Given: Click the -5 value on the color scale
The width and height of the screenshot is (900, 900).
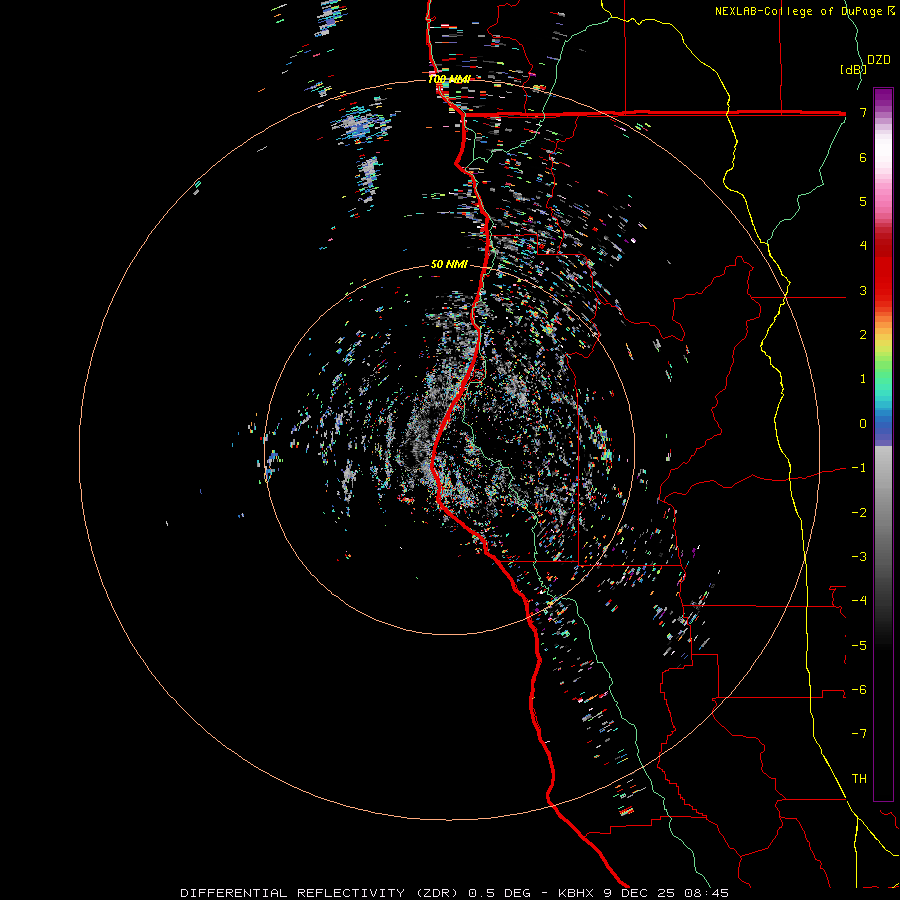Looking at the screenshot, I should pos(859,646).
